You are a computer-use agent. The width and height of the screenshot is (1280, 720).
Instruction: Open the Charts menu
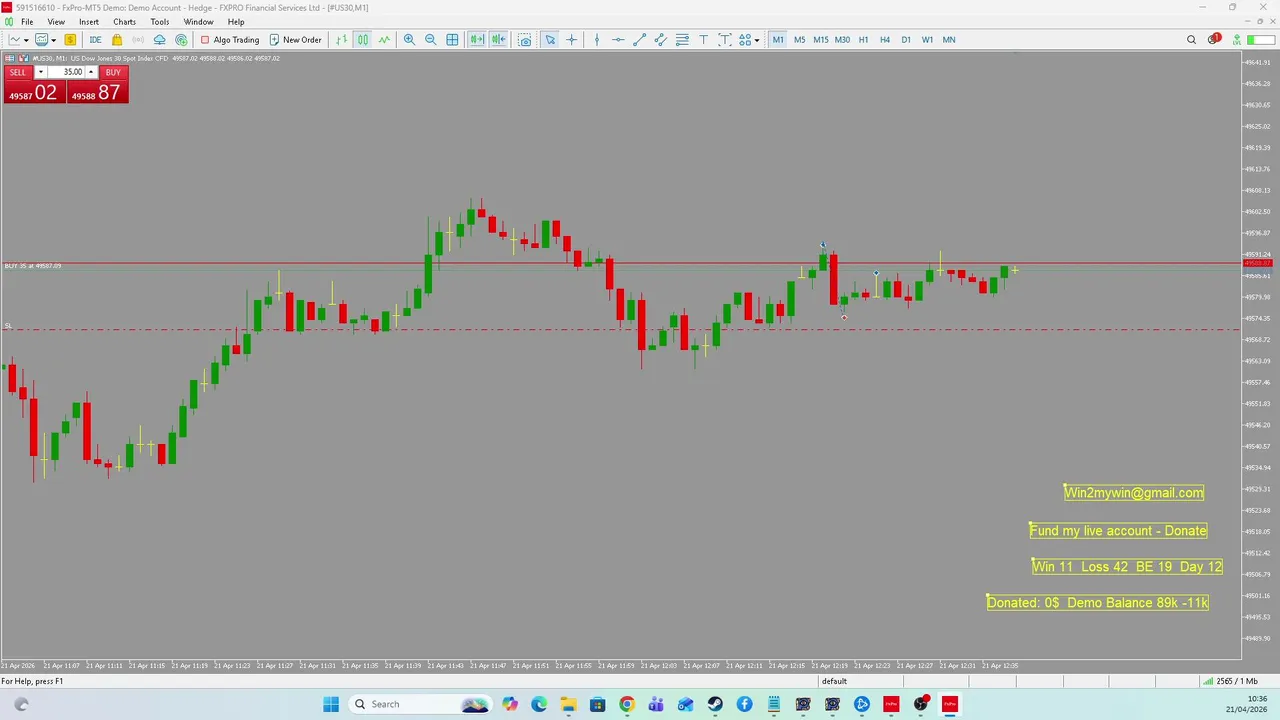pos(124,21)
